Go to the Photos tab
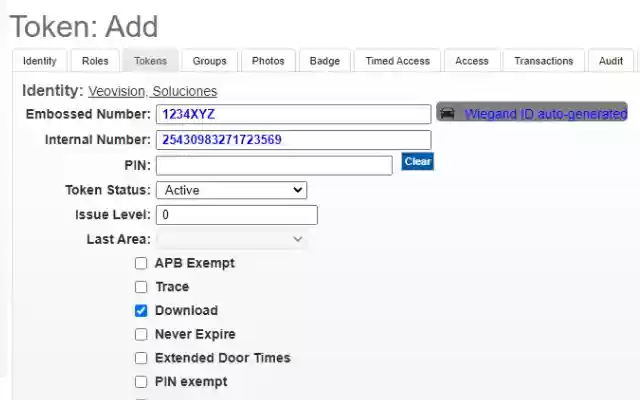Viewport: 640px width, 400px height. pyautogui.click(x=268, y=61)
